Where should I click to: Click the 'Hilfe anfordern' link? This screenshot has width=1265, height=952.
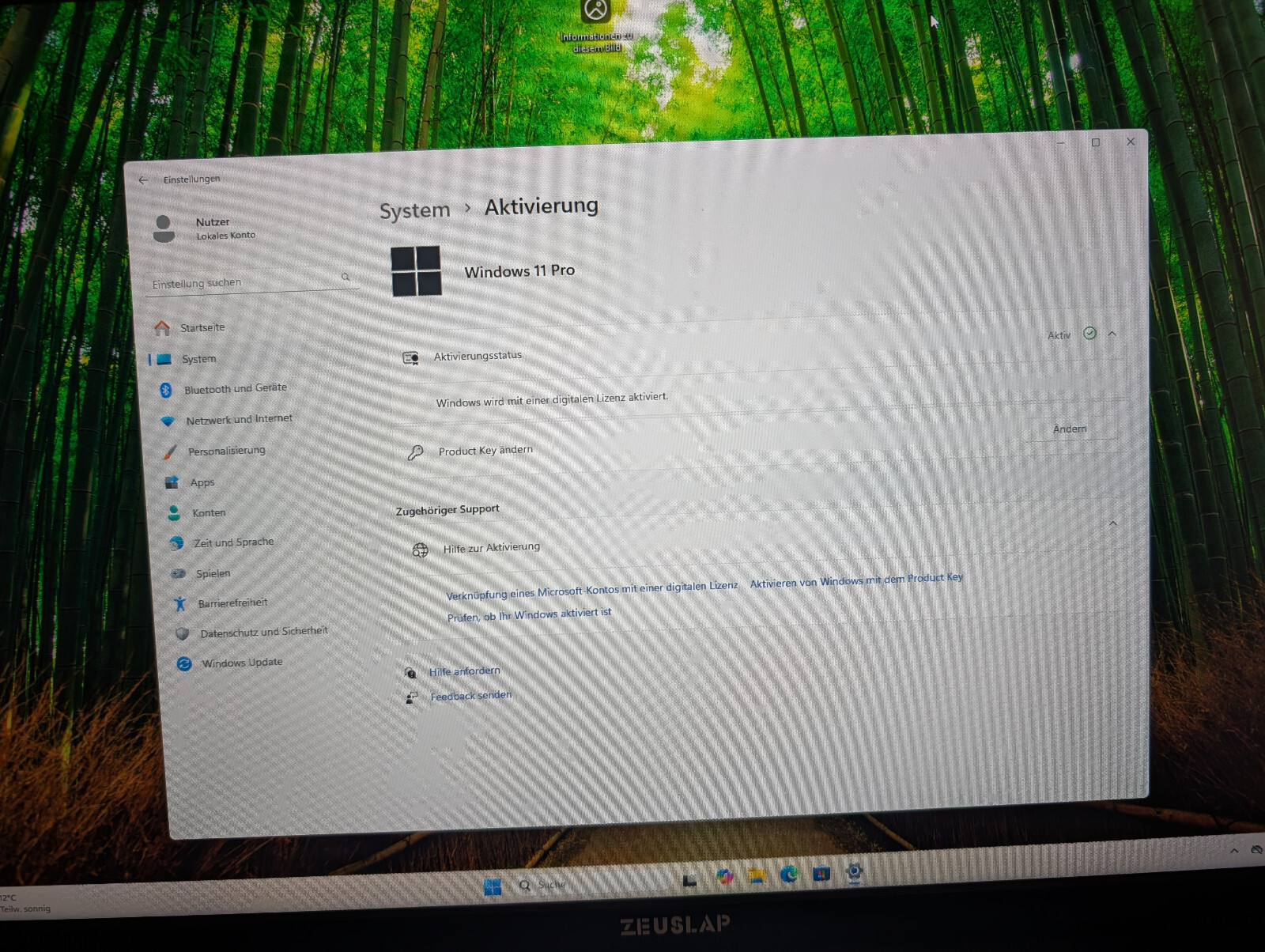point(465,671)
